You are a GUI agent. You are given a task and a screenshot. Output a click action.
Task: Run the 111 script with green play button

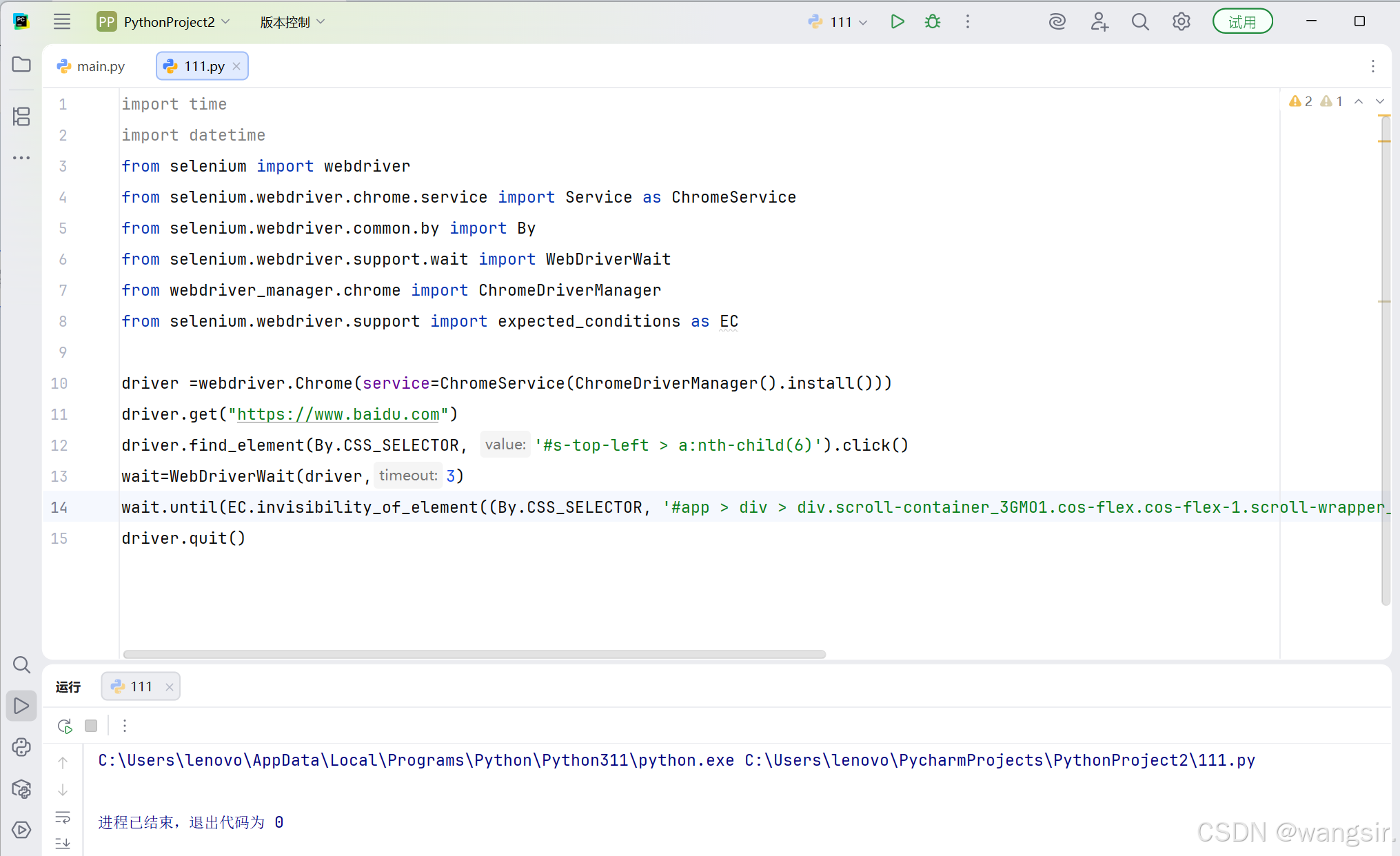897,22
